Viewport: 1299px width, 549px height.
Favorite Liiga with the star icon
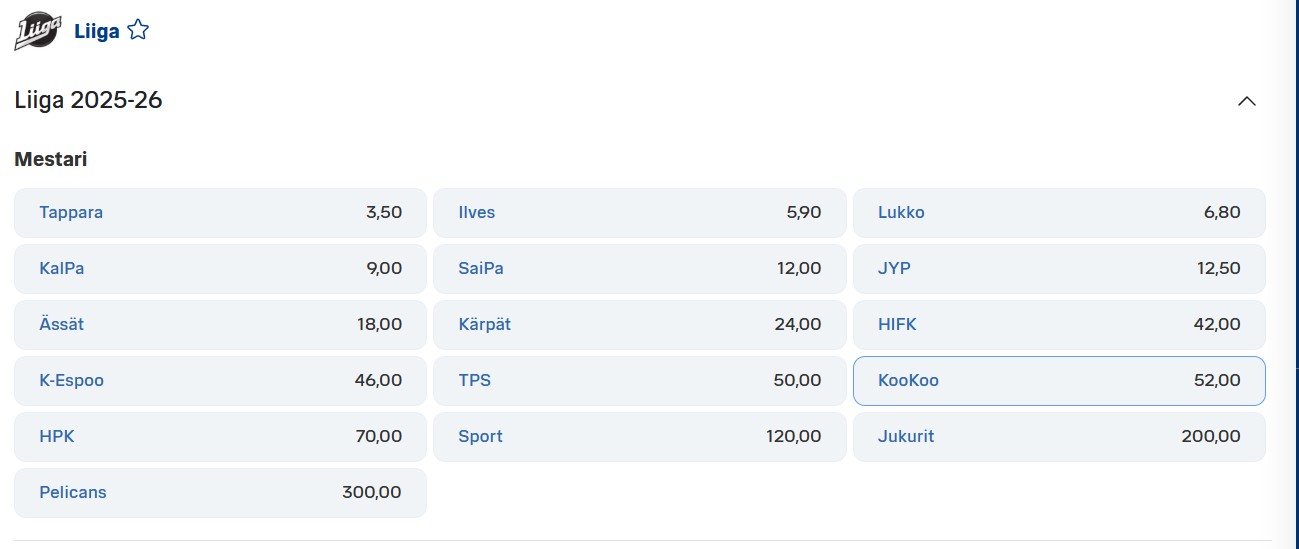pos(138,31)
